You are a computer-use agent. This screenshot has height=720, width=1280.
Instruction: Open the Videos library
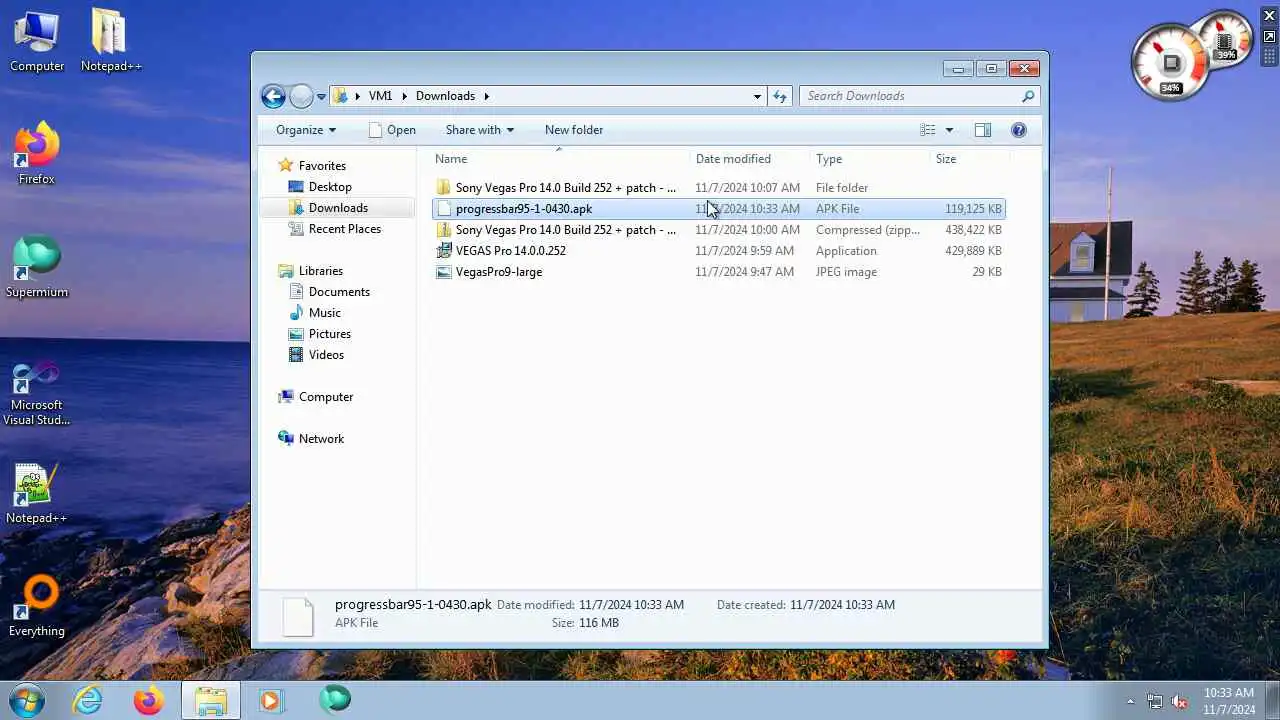point(326,355)
